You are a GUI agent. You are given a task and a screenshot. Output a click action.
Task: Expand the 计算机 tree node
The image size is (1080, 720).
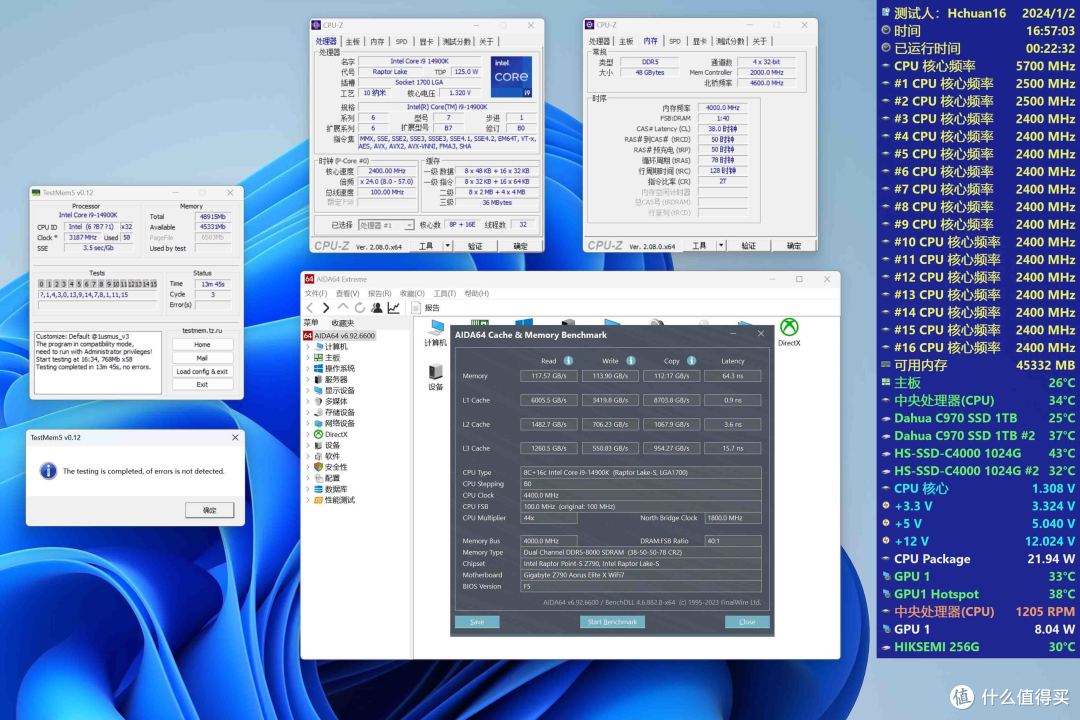point(308,347)
